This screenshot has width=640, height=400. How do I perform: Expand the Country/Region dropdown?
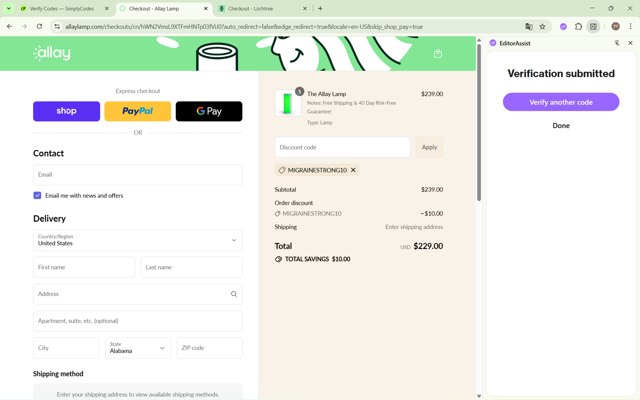click(138, 240)
